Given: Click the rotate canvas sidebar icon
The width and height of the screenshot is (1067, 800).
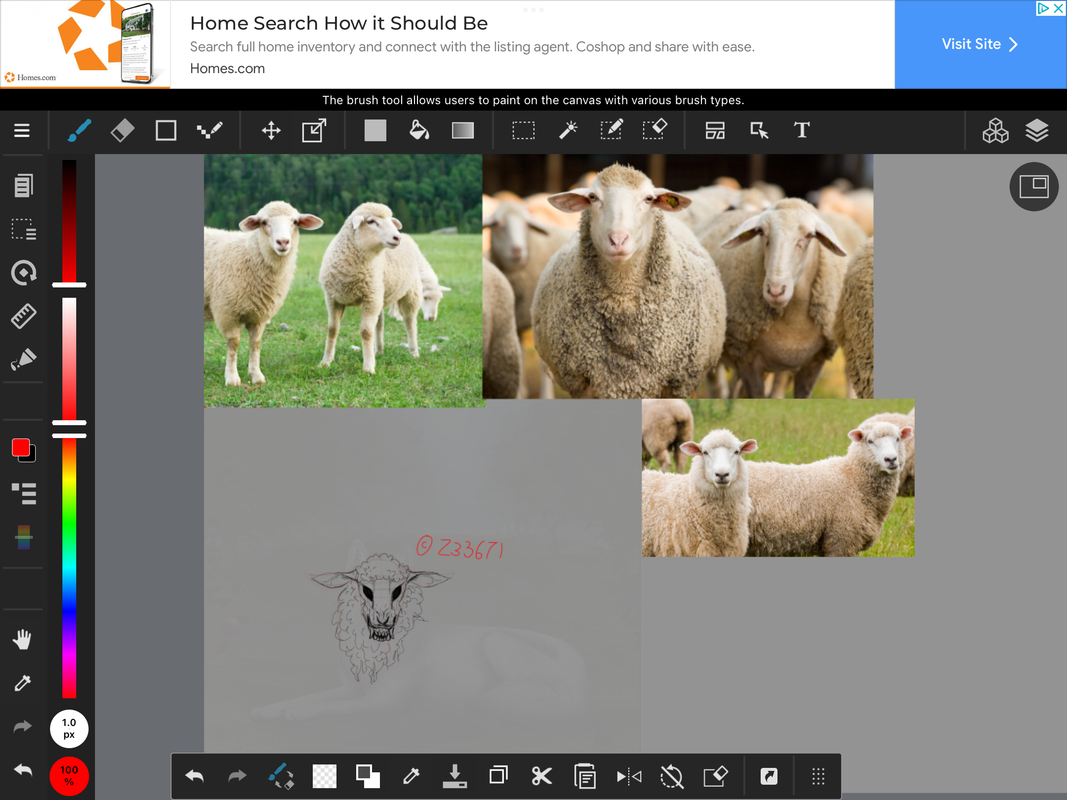Looking at the screenshot, I should click(23, 273).
